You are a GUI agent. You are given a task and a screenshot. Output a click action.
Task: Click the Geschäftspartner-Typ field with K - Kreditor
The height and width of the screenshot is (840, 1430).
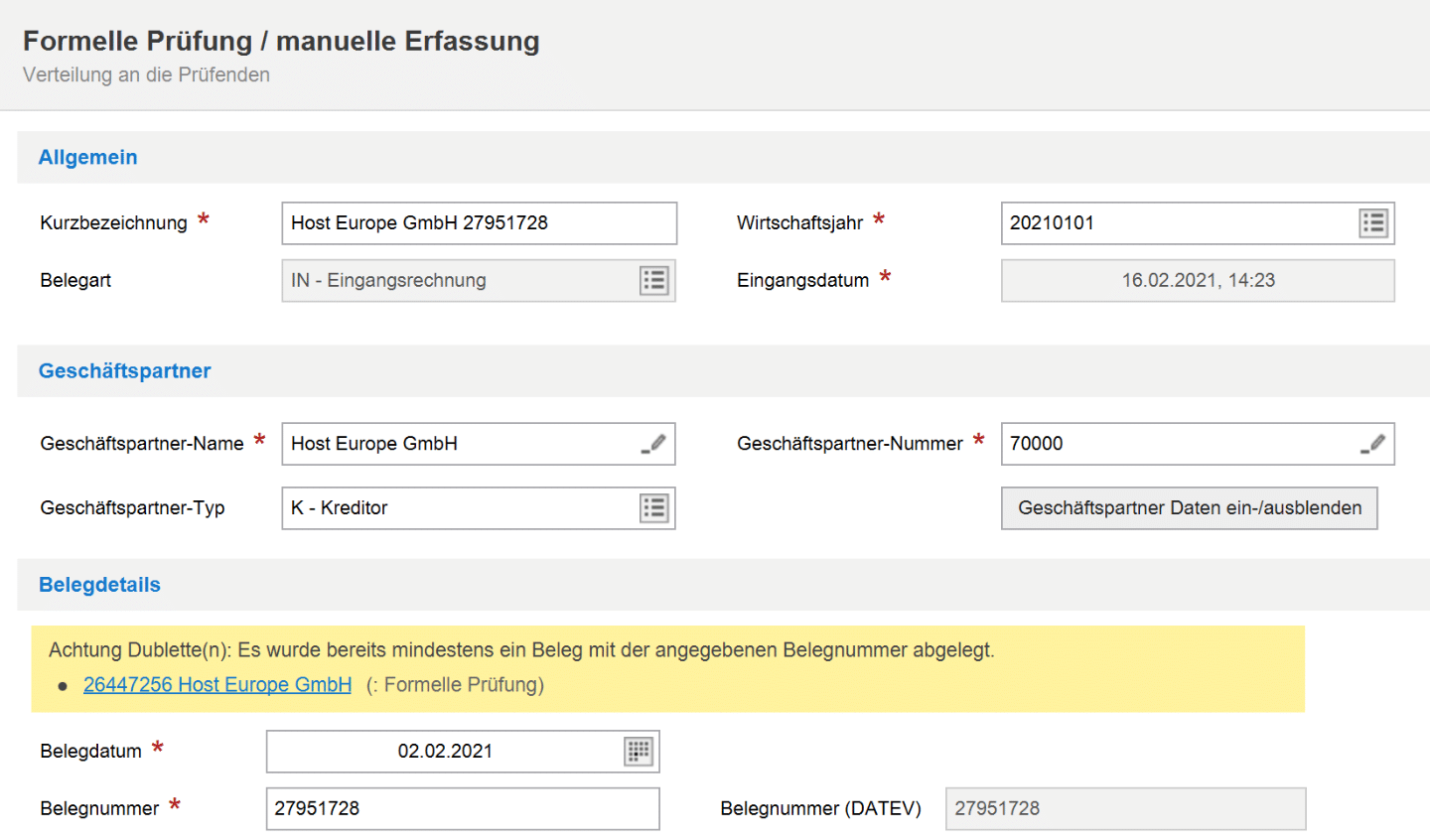click(457, 508)
